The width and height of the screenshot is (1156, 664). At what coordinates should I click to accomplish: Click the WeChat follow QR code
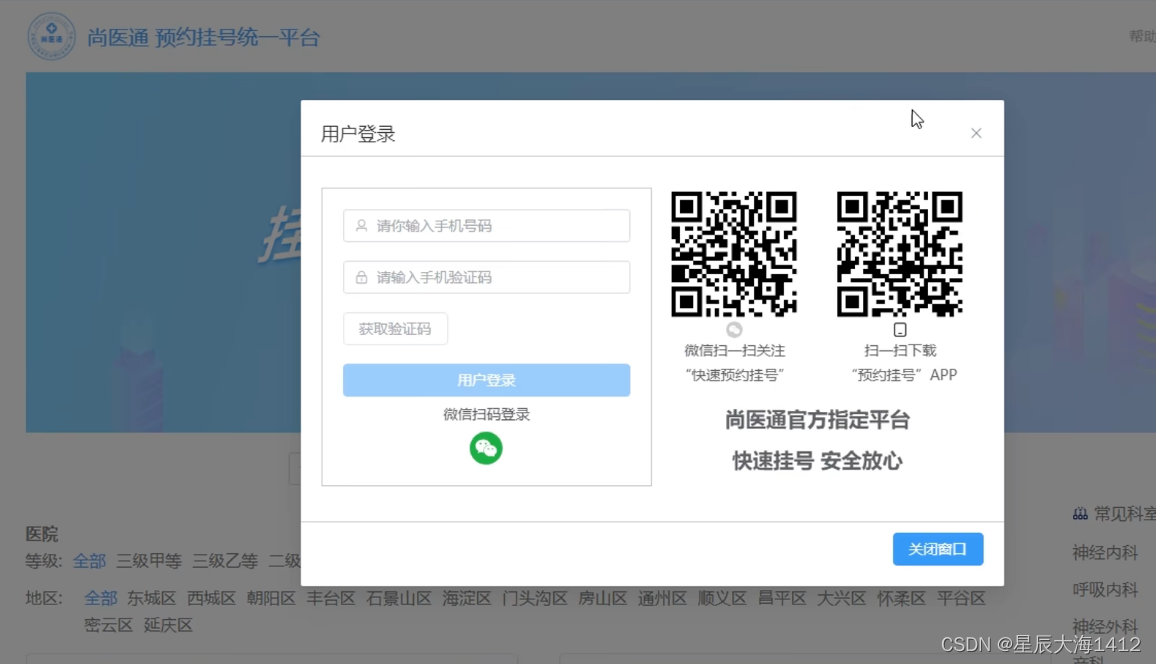pyautogui.click(x=734, y=254)
